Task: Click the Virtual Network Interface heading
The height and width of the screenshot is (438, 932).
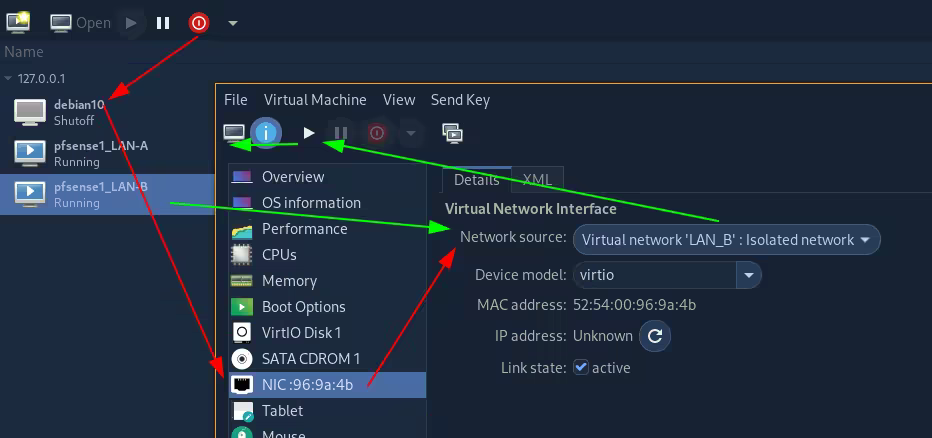Action: click(x=530, y=209)
